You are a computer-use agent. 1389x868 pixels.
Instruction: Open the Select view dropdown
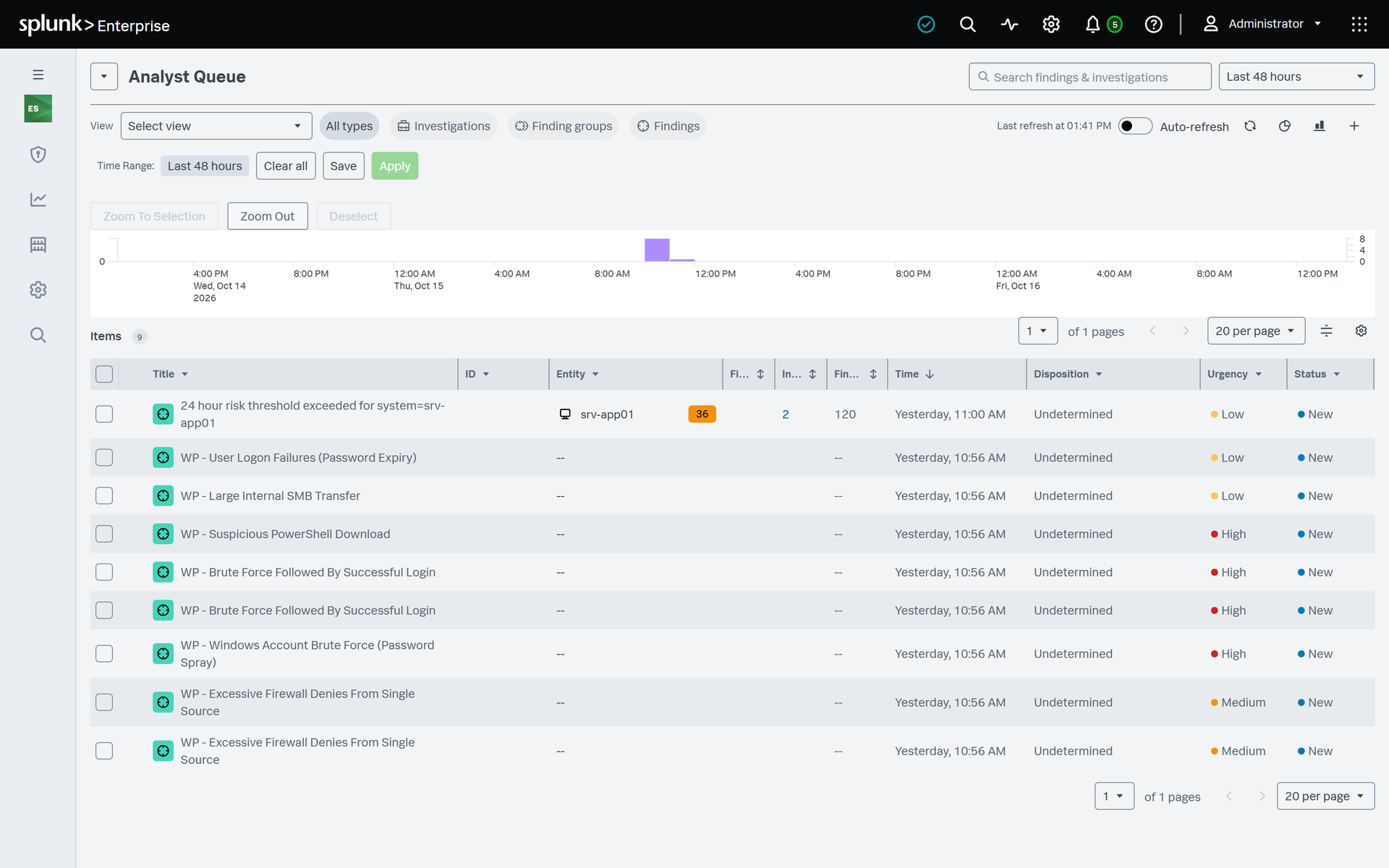pyautogui.click(x=216, y=126)
